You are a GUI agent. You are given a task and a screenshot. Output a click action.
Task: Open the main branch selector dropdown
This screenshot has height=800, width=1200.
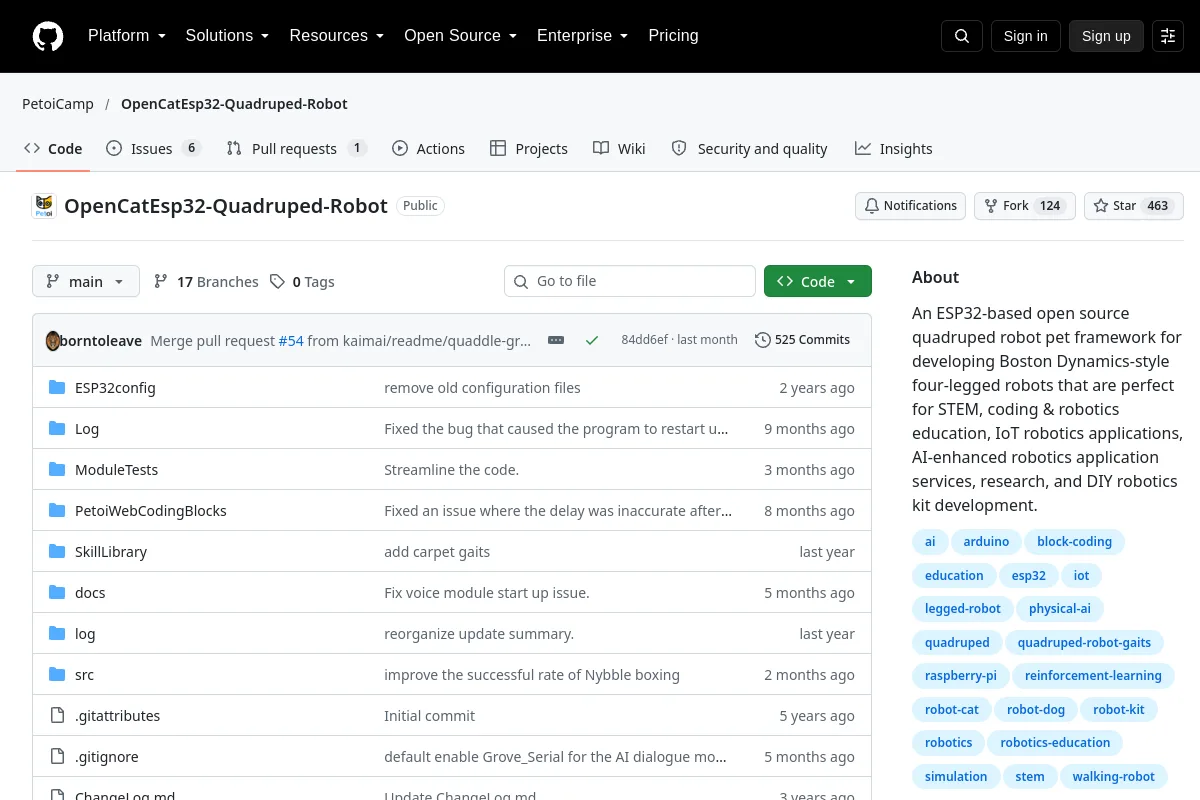click(86, 282)
